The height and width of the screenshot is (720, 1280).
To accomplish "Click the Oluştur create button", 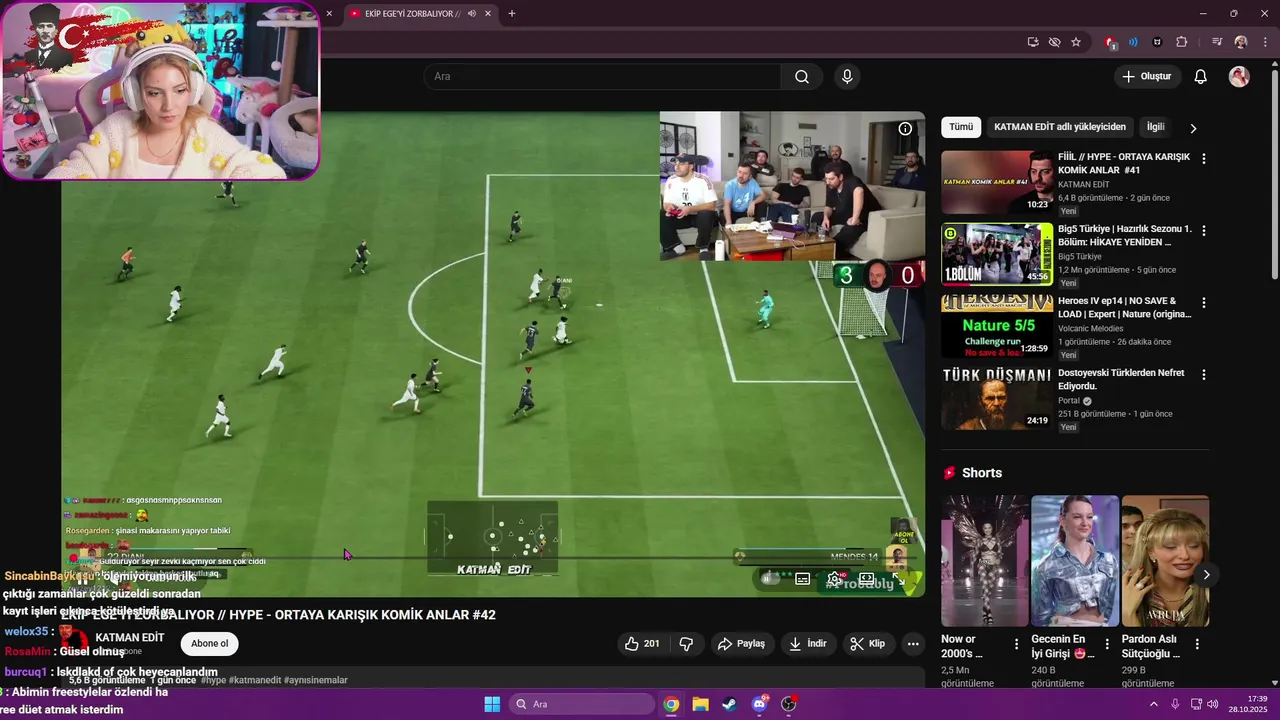I will tap(1147, 77).
